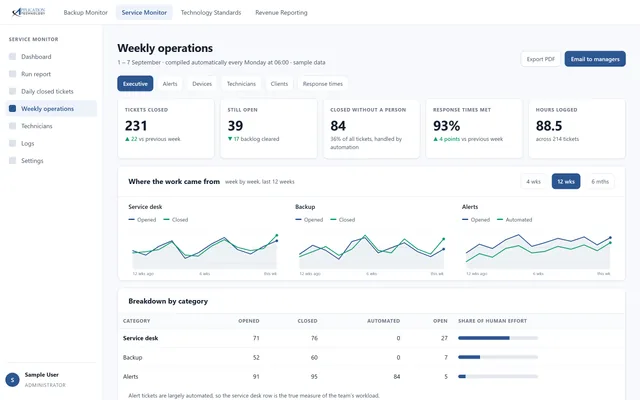
Task: Open Settings in the sidebar
Action: coord(51,161)
